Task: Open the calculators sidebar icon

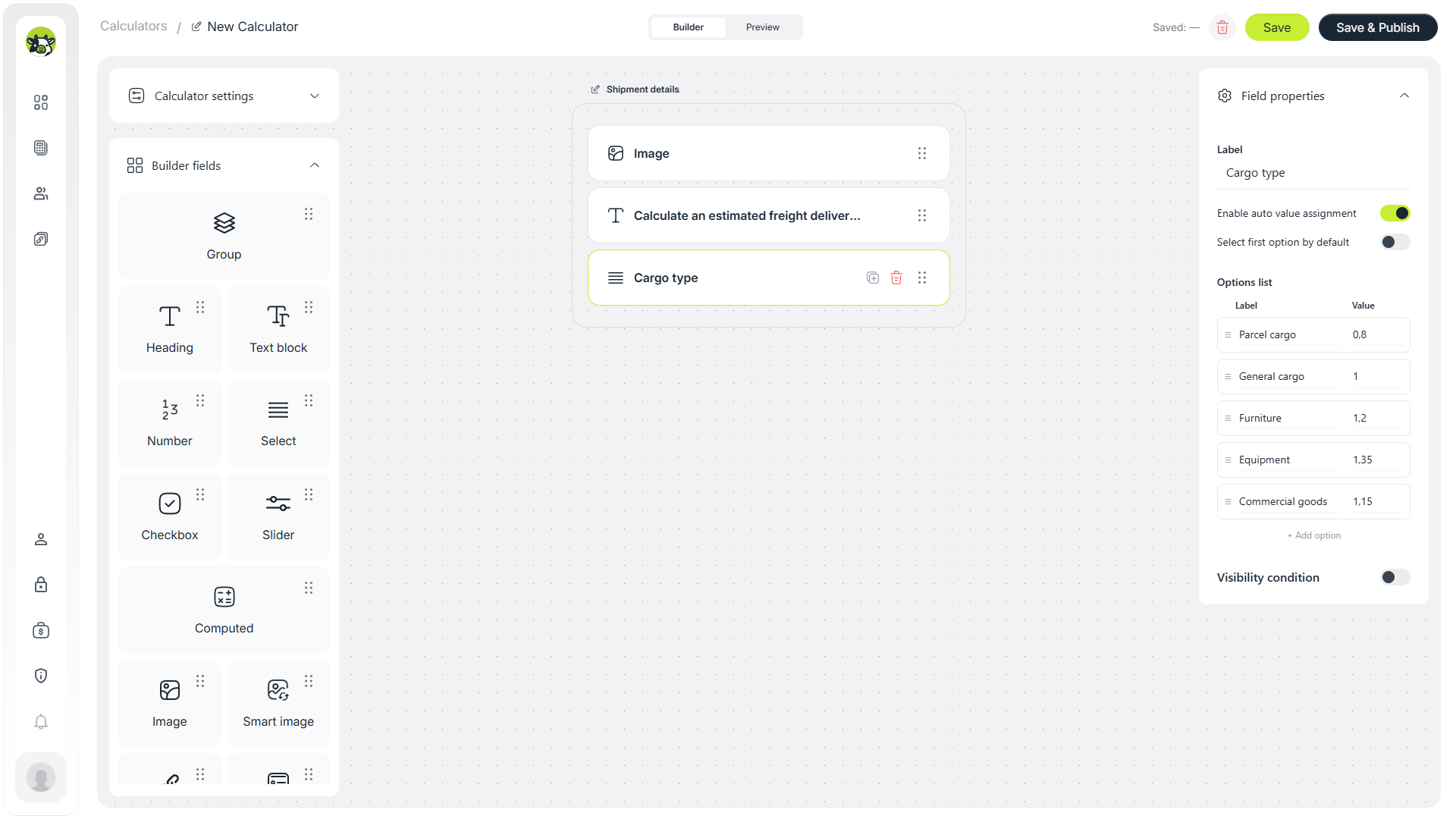Action: (41, 148)
